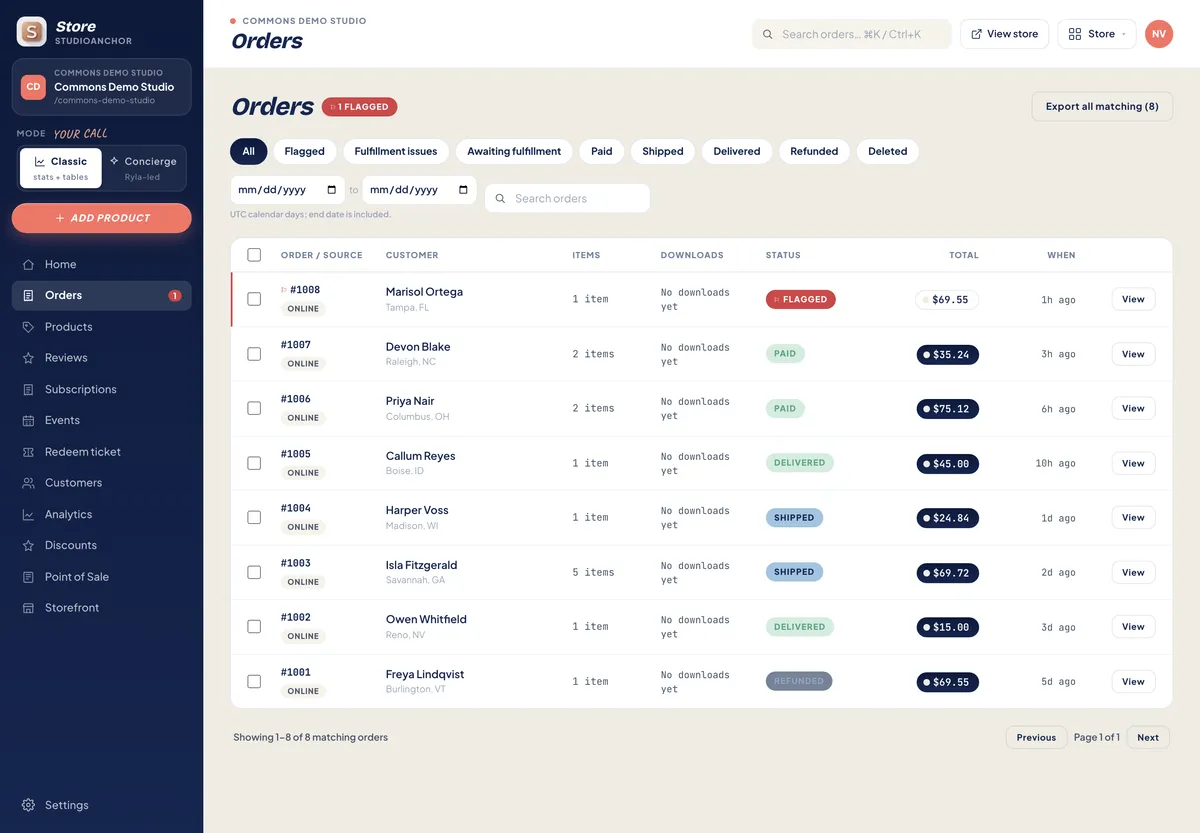This screenshot has width=1200, height=833.
Task: Click the top Search orders field
Action: (851, 34)
